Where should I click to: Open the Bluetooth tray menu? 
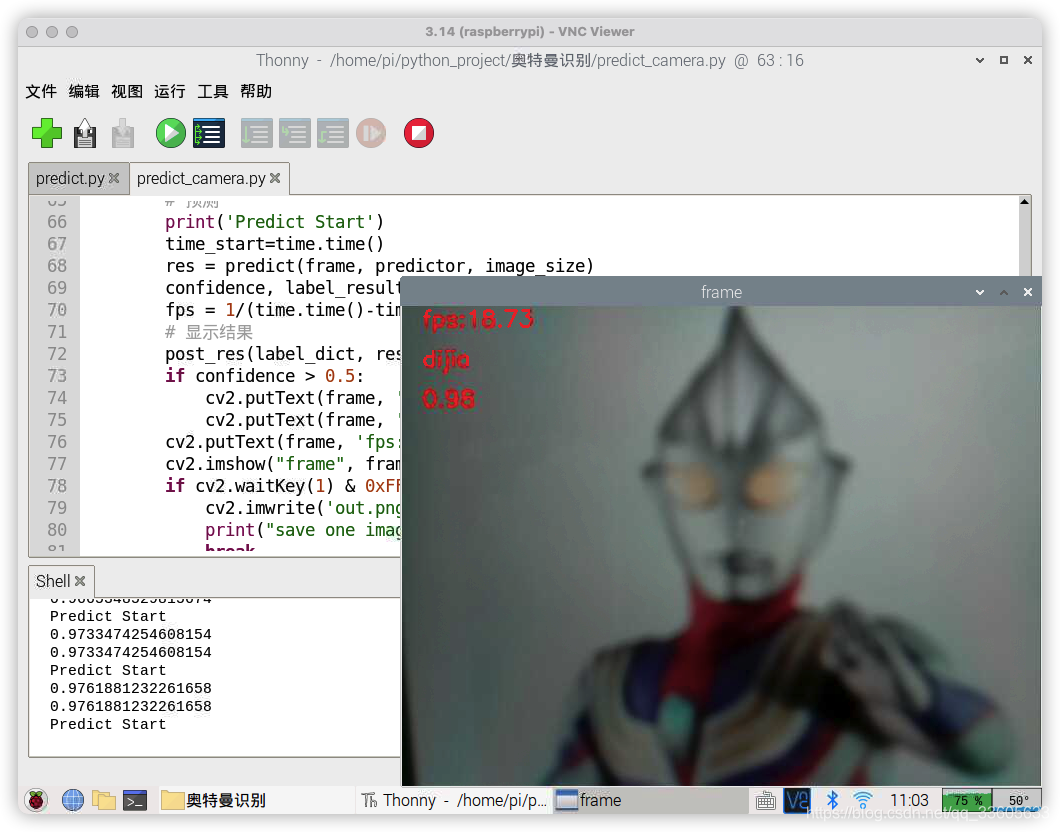pos(832,800)
